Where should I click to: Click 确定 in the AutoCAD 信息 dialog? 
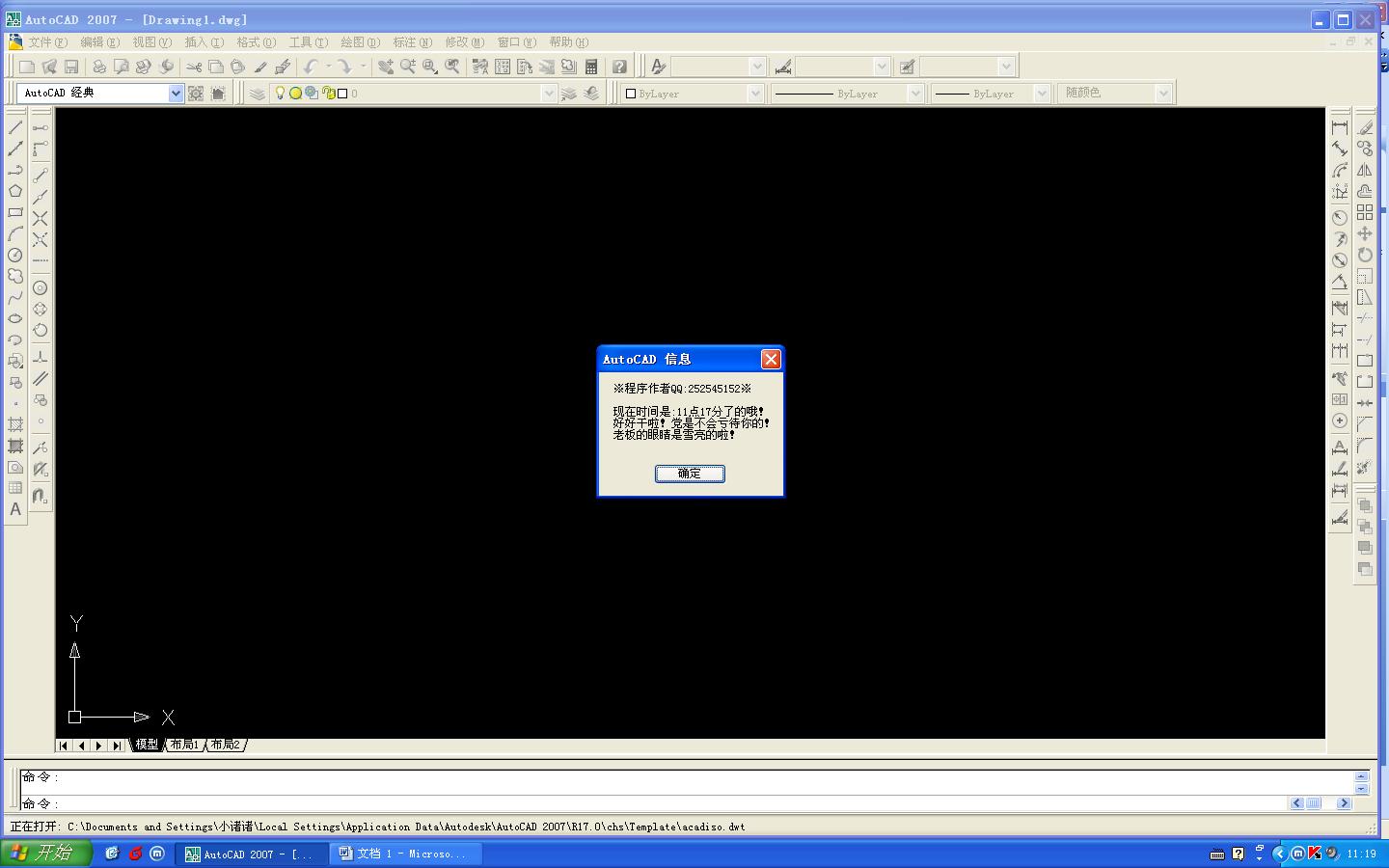pos(690,474)
